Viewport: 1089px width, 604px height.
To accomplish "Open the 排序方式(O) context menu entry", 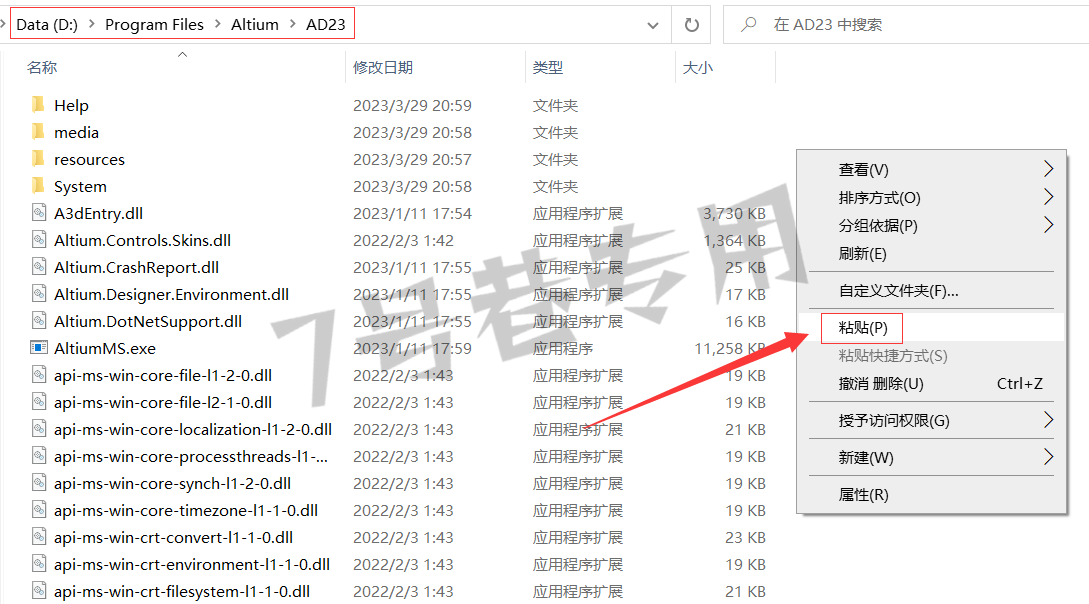I will pyautogui.click(x=931, y=198).
